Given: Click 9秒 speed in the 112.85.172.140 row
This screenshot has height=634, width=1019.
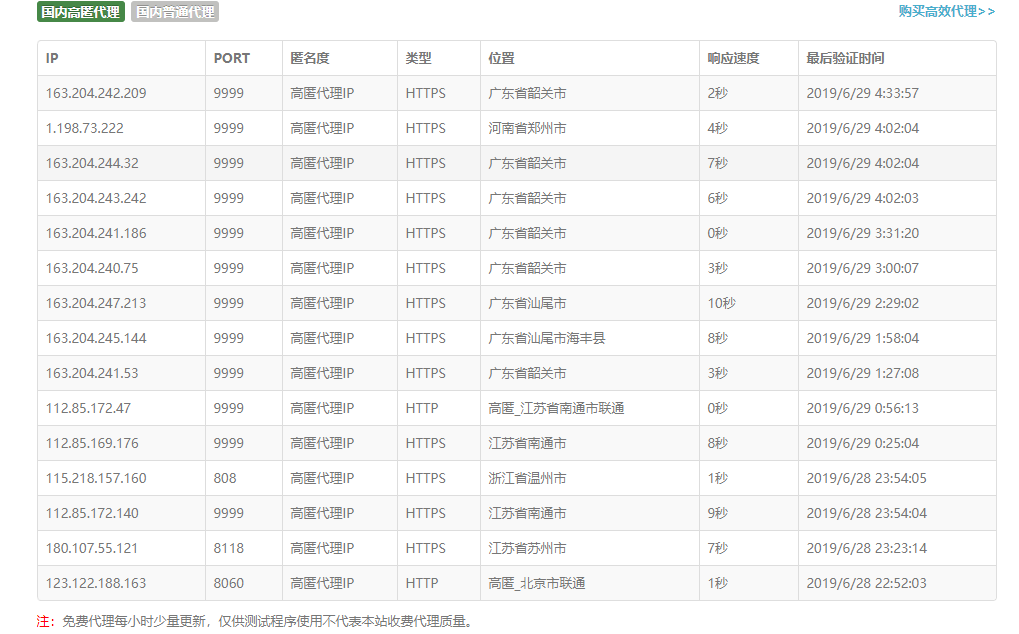Looking at the screenshot, I should [717, 514].
